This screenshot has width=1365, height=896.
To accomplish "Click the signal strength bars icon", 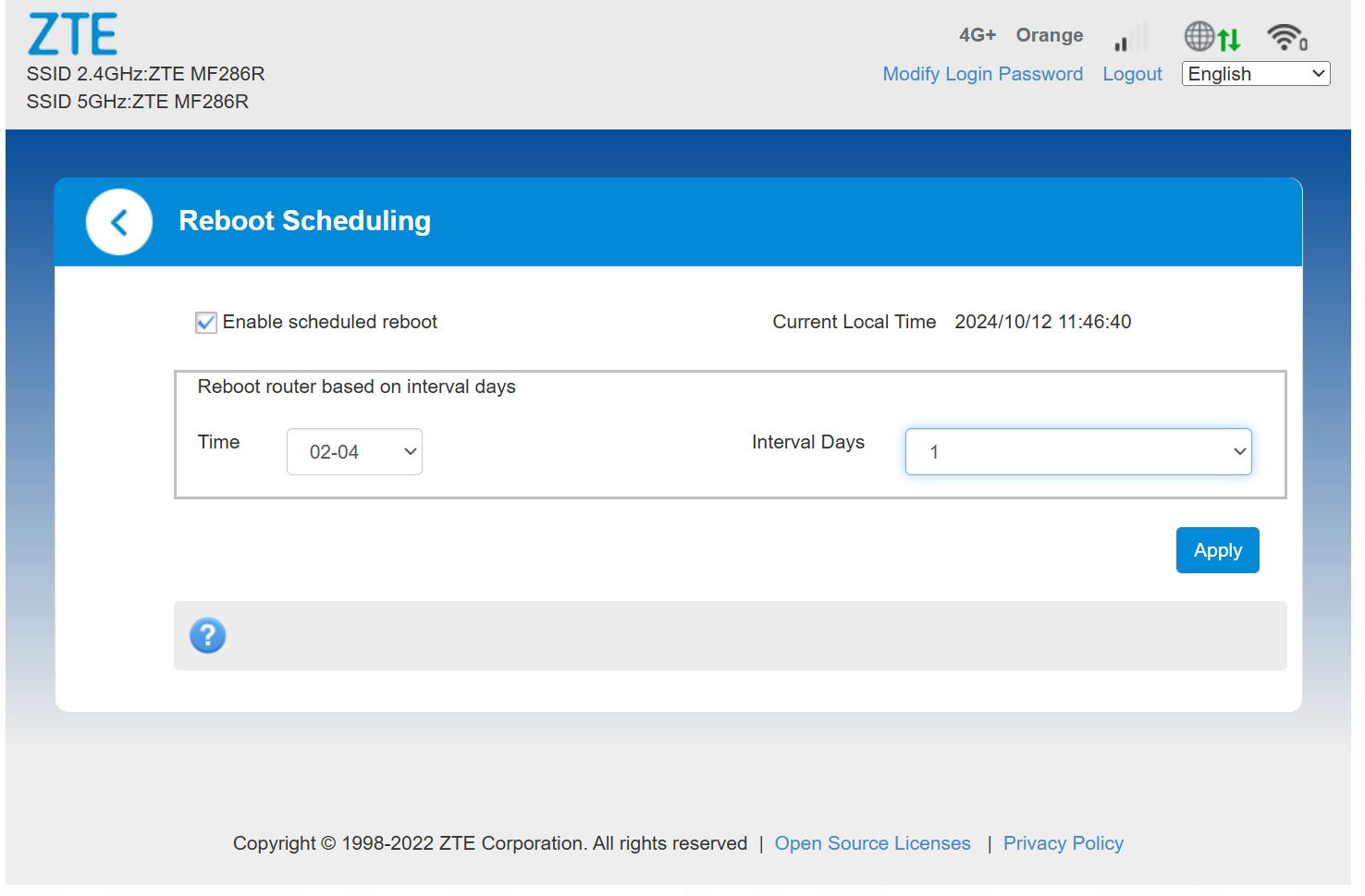I will 1130,37.
